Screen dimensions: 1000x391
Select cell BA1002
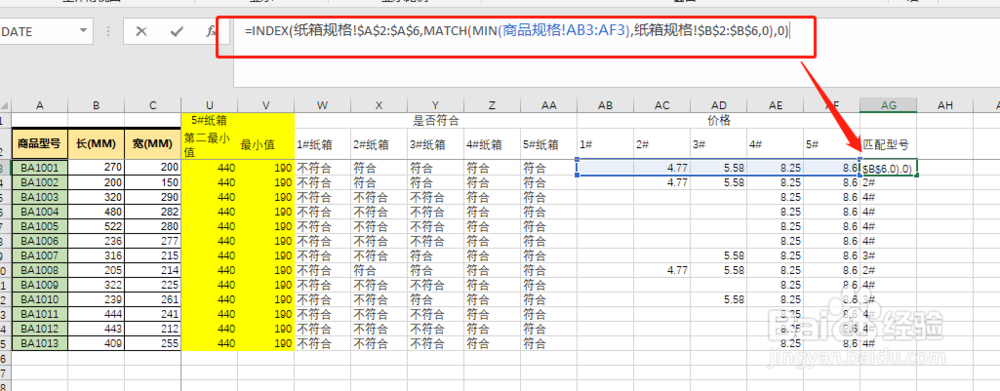coord(40,182)
